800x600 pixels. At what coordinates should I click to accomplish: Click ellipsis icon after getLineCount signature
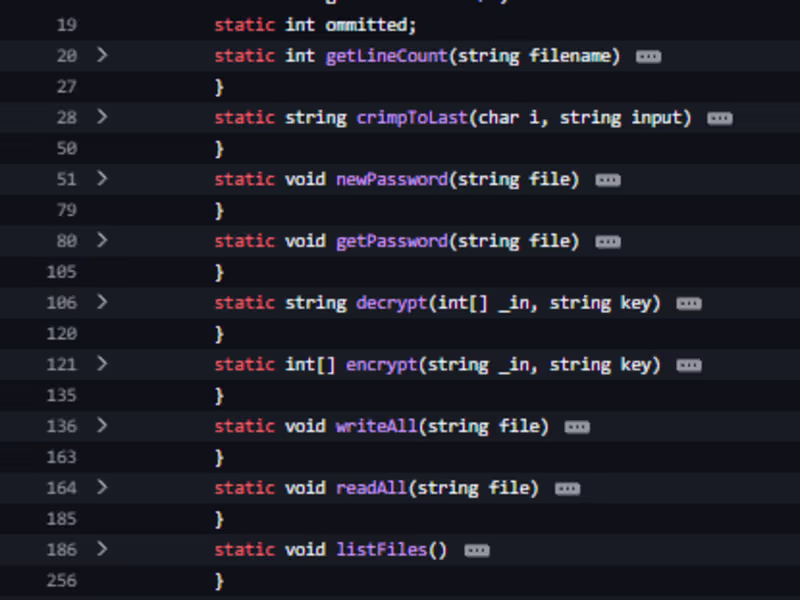point(648,56)
